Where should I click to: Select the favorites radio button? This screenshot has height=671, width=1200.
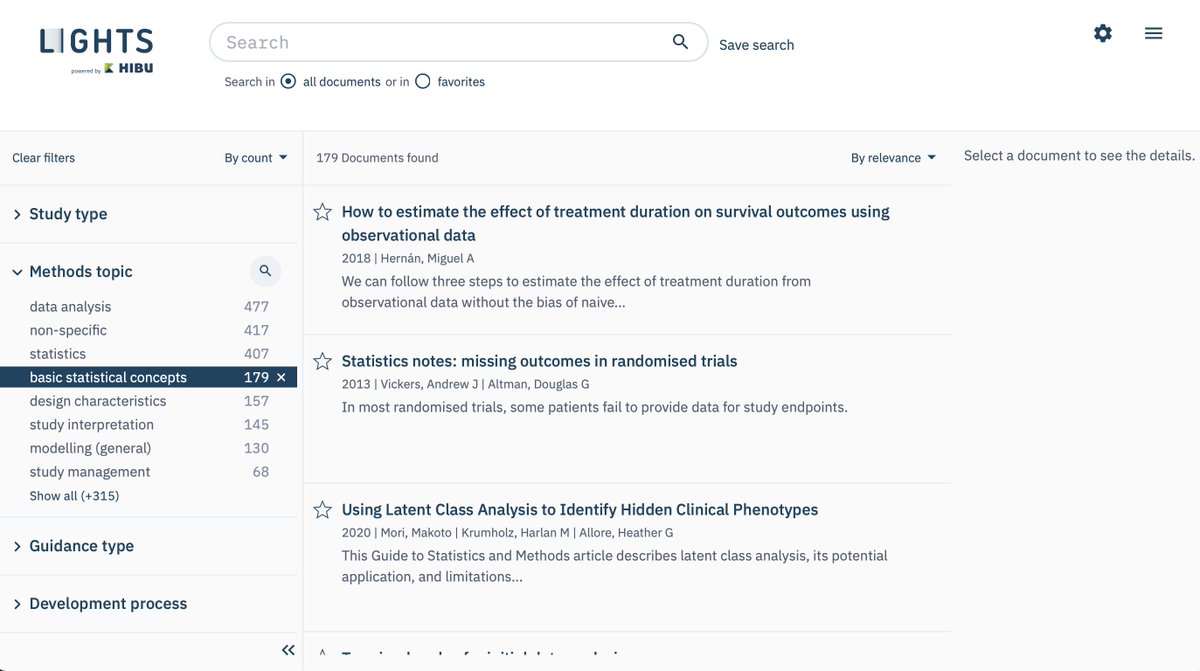coord(423,81)
